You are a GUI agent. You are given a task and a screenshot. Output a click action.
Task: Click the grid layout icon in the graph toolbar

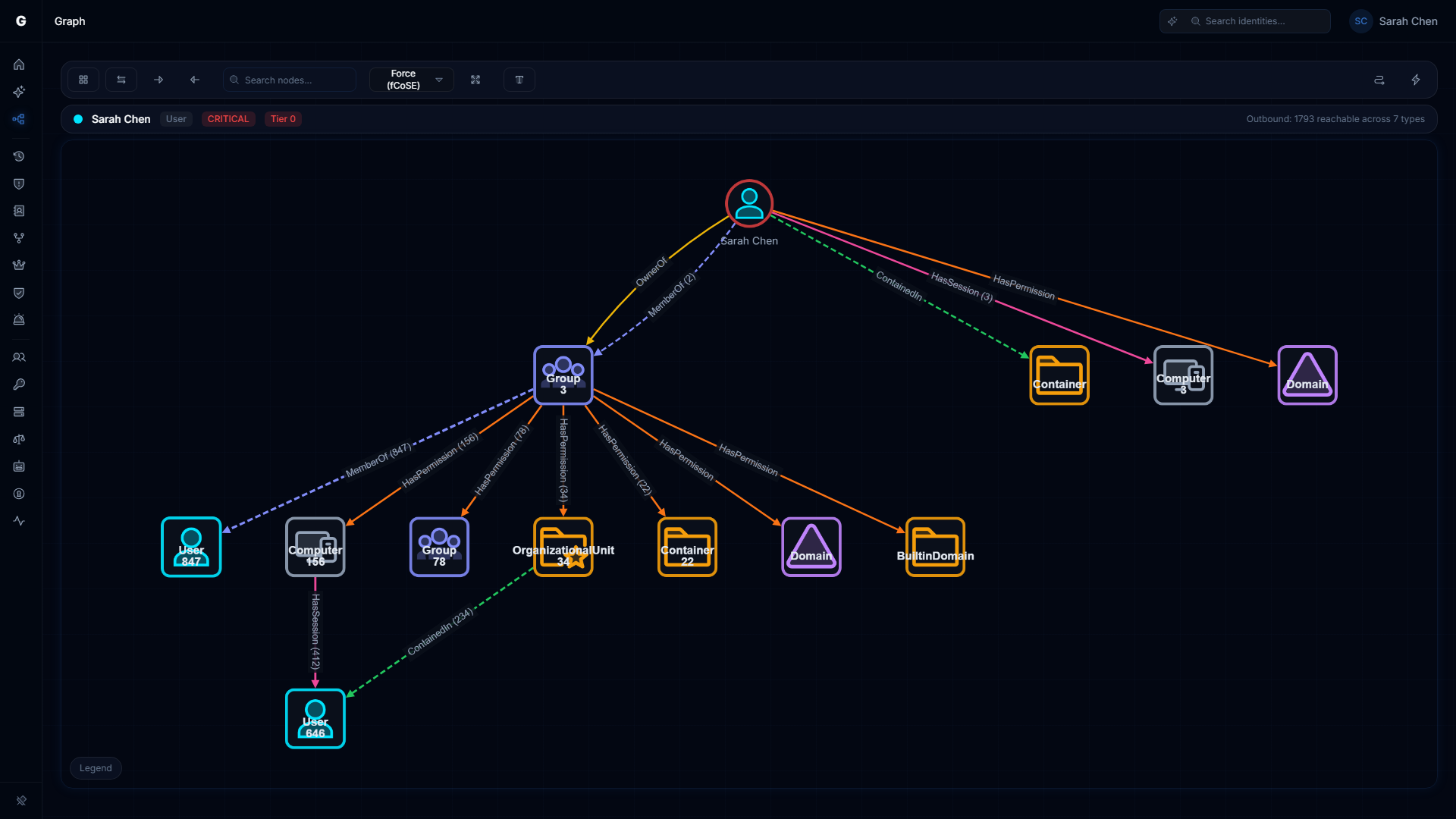click(83, 79)
